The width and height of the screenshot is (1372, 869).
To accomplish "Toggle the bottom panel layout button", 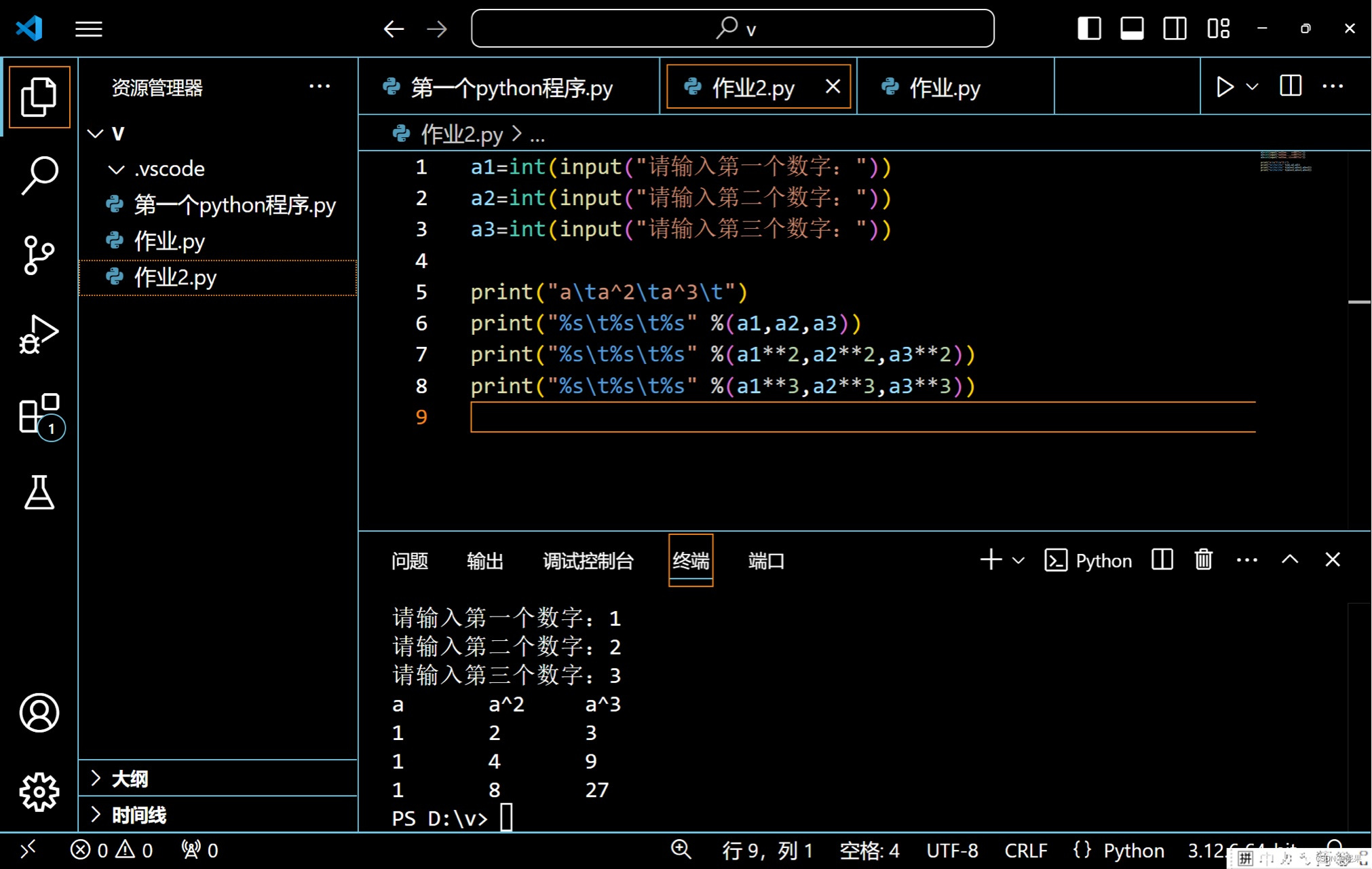I will coord(1132,29).
